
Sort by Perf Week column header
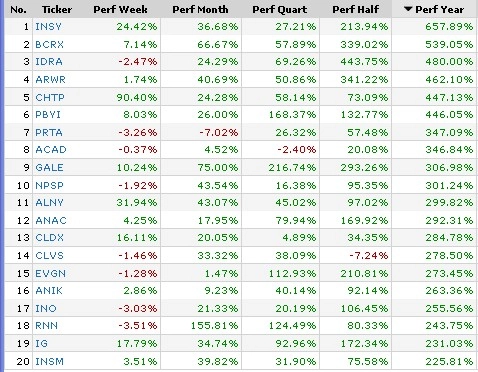tap(120, 9)
